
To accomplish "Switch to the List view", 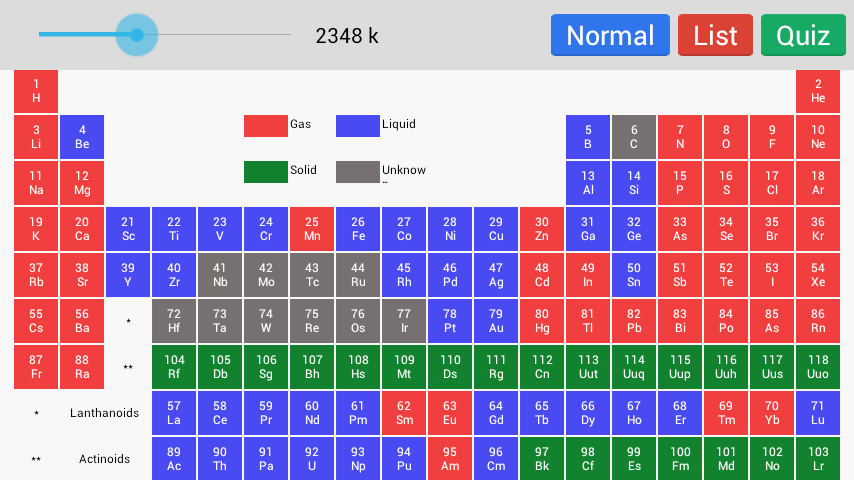I will click(x=715, y=35).
